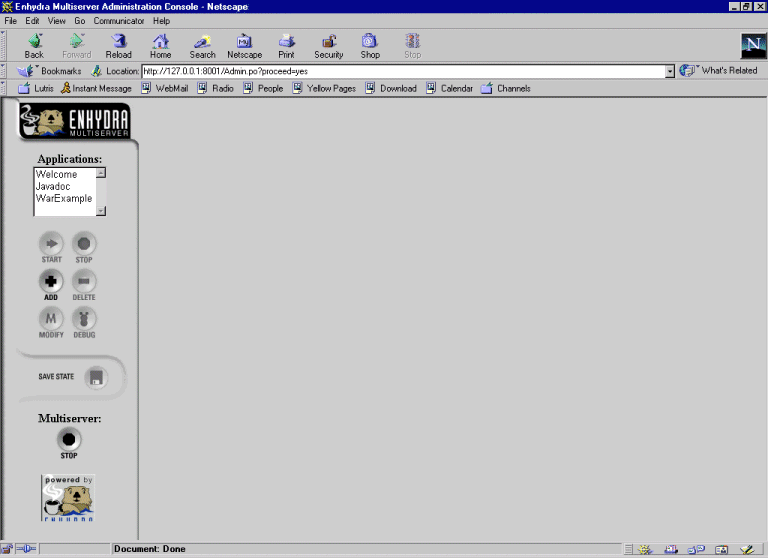Click the SAVE STATE disk icon
The height and width of the screenshot is (558, 768).
tap(96, 378)
